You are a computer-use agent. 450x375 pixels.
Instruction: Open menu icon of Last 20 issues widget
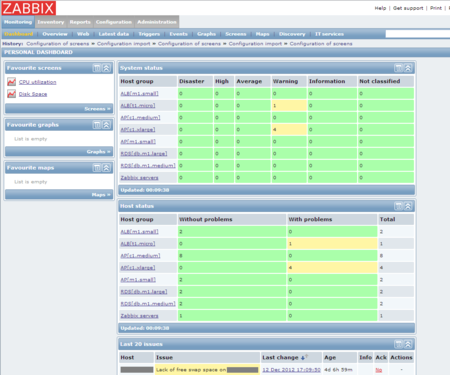tap(398, 344)
